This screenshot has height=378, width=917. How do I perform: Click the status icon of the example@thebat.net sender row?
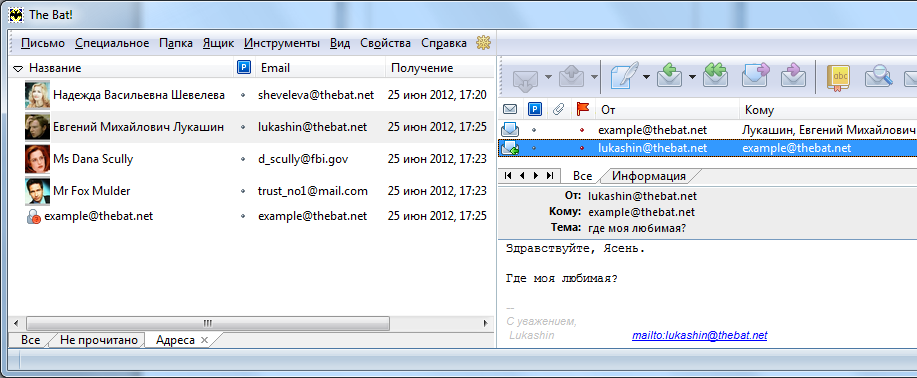(510, 130)
